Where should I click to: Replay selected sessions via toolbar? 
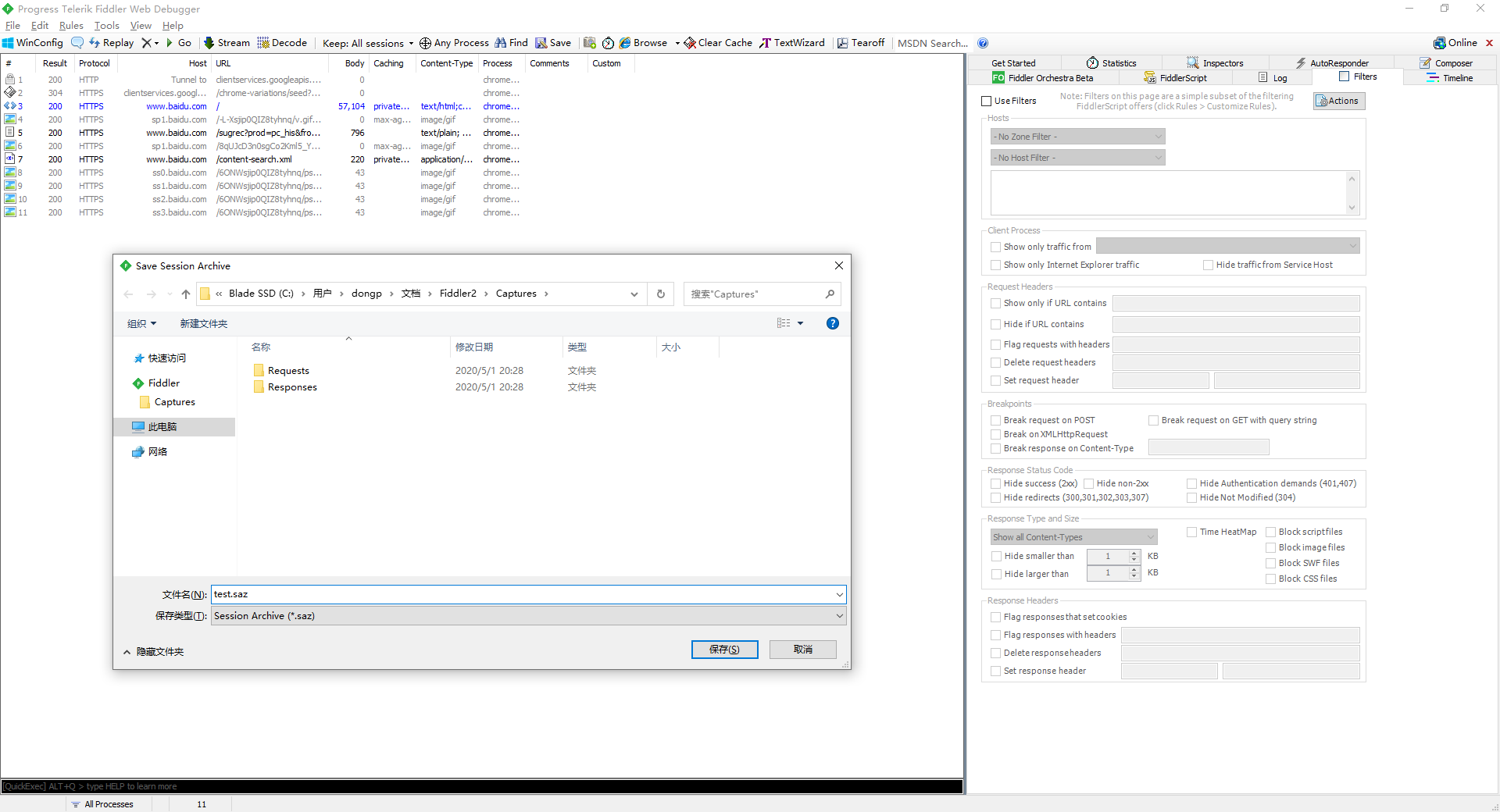coord(111,43)
